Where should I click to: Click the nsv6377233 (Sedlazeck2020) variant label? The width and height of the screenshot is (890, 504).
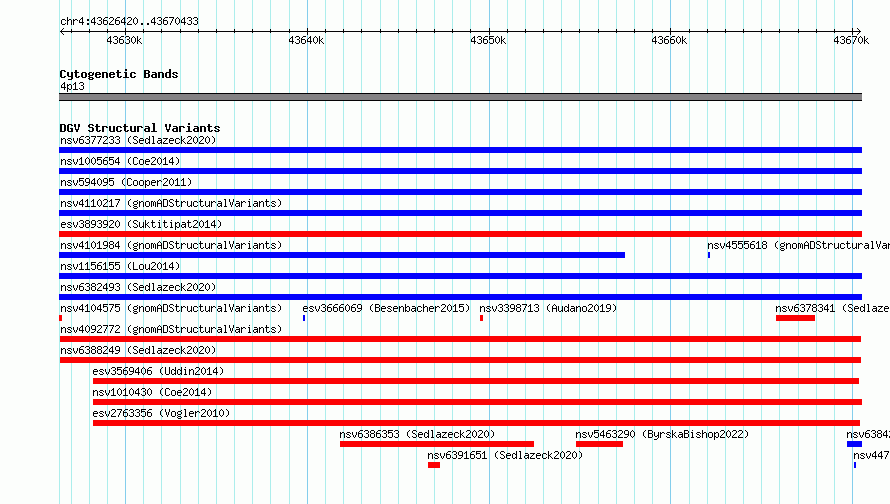pyautogui.click(x=138, y=140)
